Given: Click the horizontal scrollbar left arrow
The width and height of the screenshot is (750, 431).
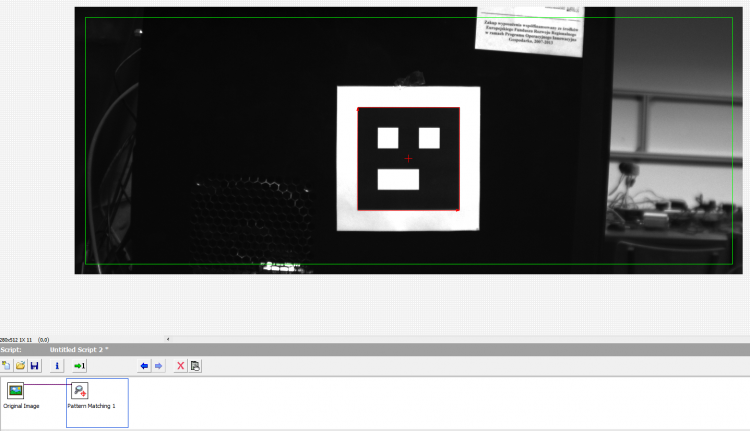Looking at the screenshot, I should click(168, 339).
